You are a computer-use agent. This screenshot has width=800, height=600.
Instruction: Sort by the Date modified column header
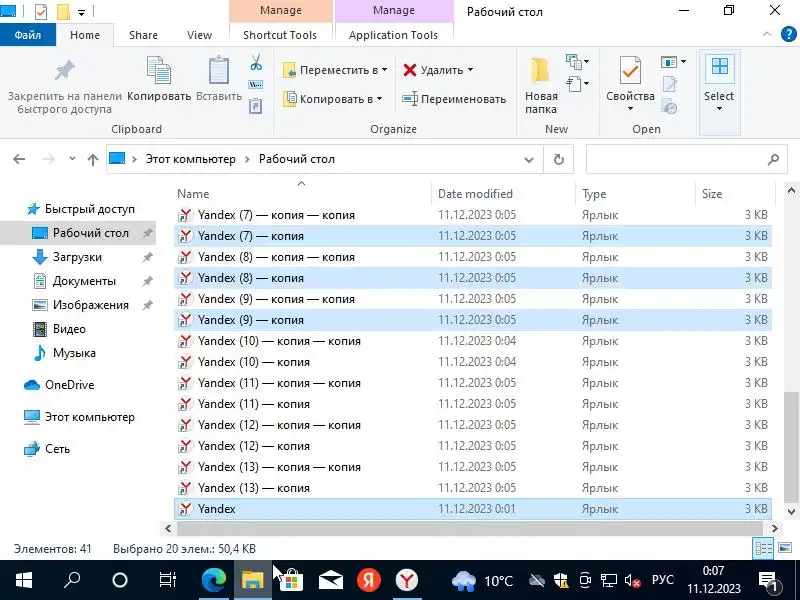(x=503, y=193)
